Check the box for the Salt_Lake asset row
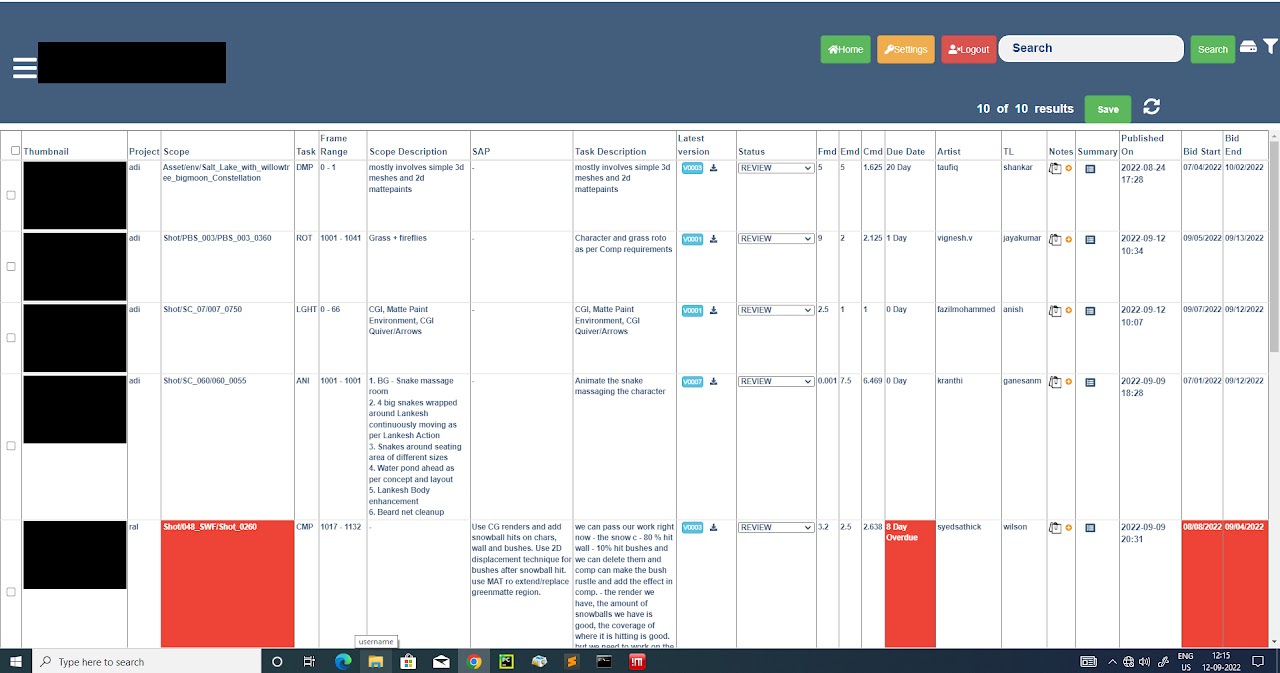This screenshot has width=1280, height=673. [11, 195]
